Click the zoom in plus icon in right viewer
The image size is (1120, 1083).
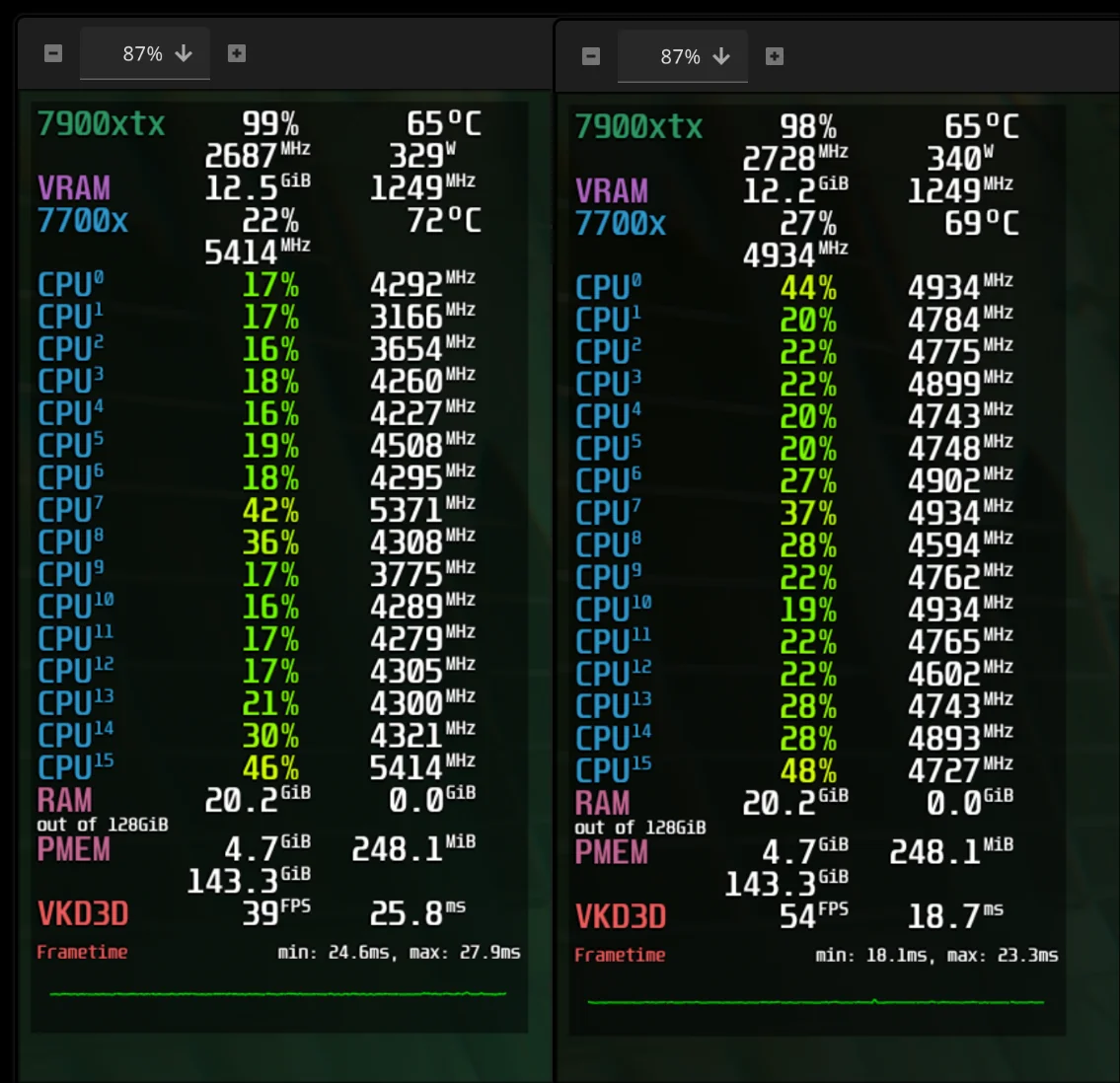(x=775, y=56)
